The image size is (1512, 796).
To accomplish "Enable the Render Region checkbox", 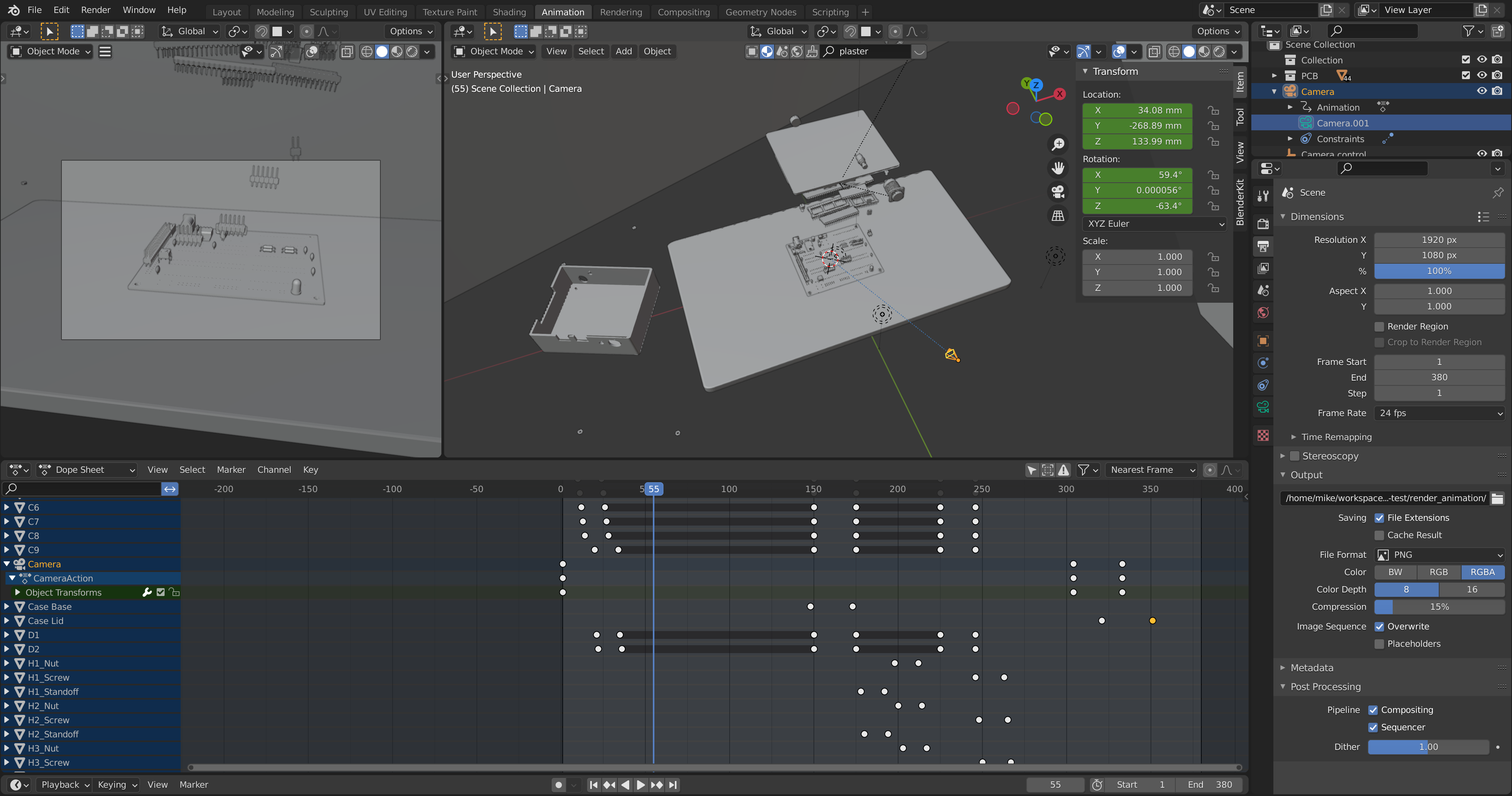I will pyautogui.click(x=1379, y=326).
